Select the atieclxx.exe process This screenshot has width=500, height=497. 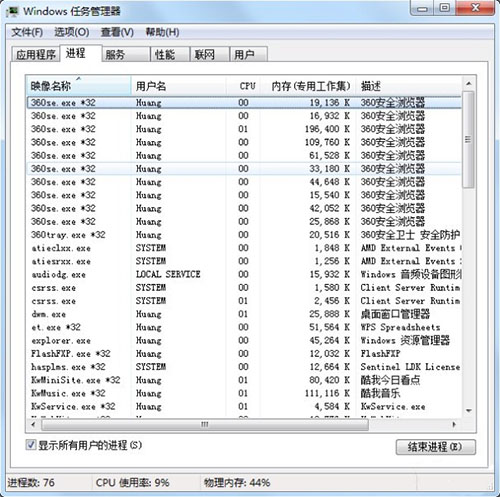click(244, 248)
